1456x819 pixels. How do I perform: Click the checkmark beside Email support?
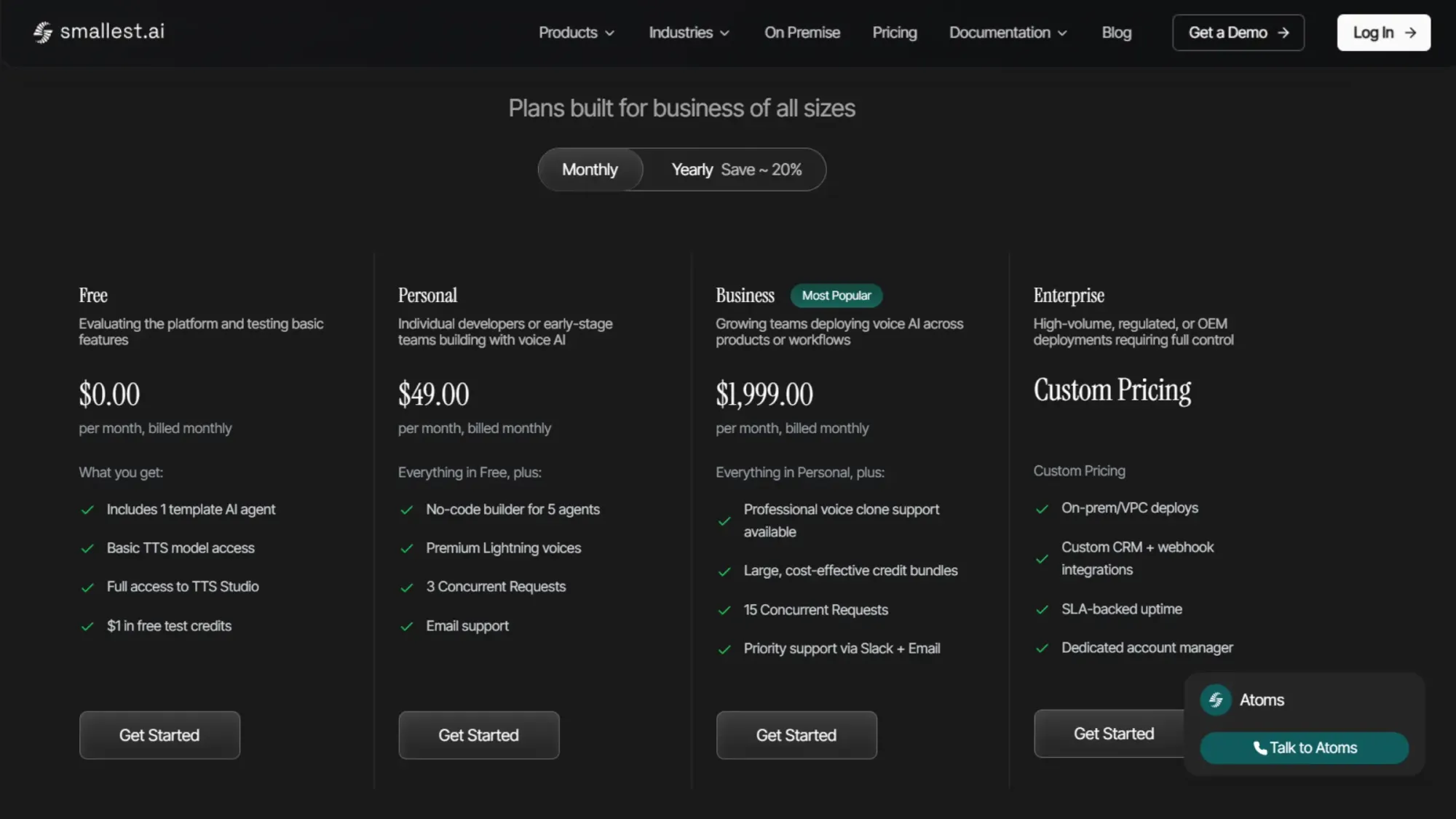coord(408,625)
